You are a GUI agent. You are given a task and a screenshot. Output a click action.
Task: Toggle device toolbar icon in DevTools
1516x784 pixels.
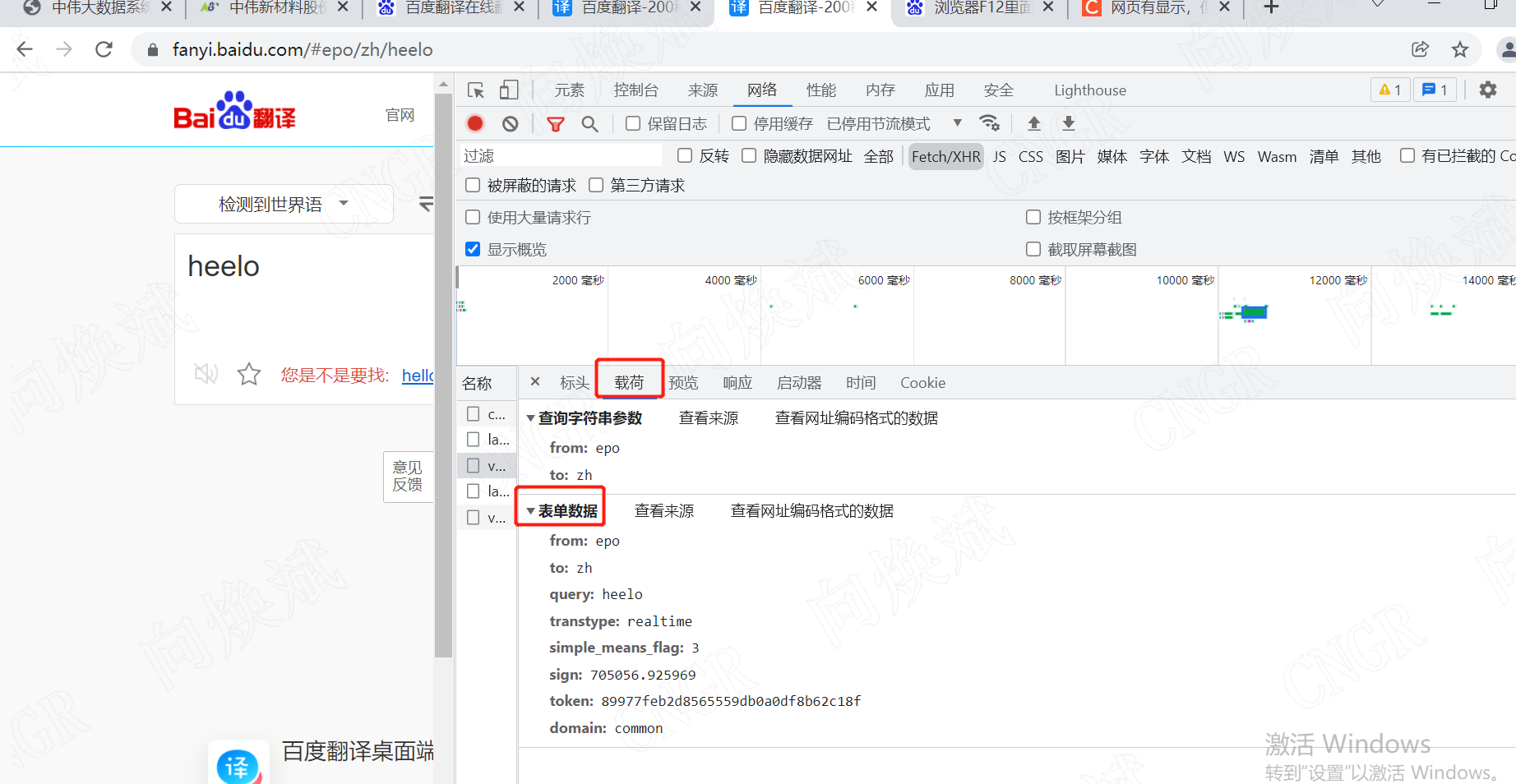[509, 90]
